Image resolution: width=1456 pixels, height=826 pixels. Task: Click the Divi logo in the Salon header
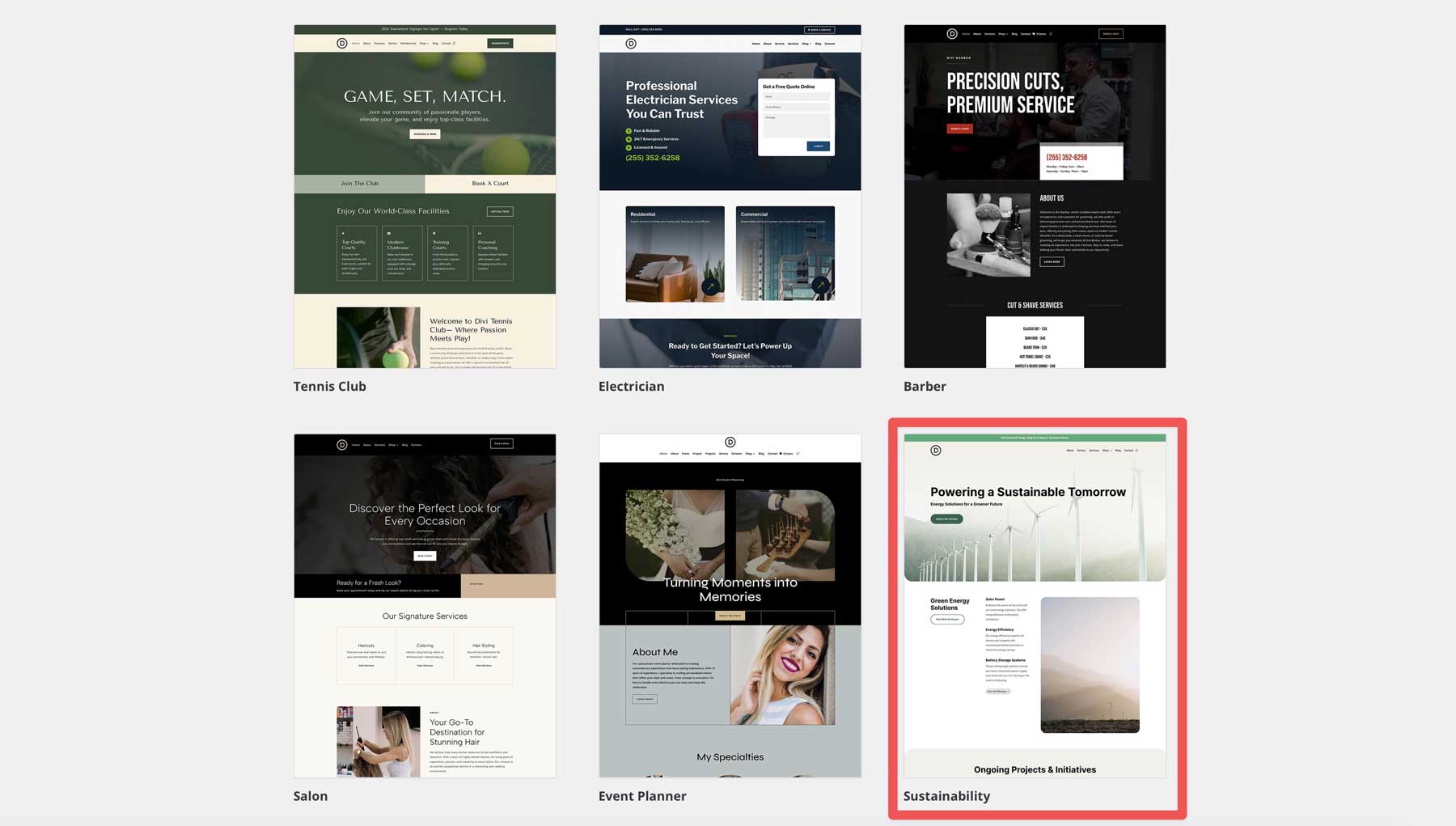click(x=342, y=444)
